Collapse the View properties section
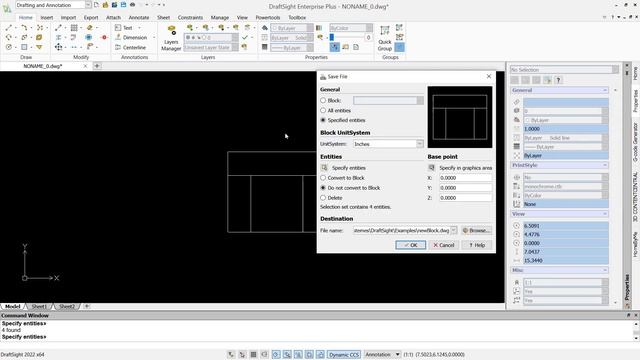This screenshot has width=640, height=360. (604, 214)
